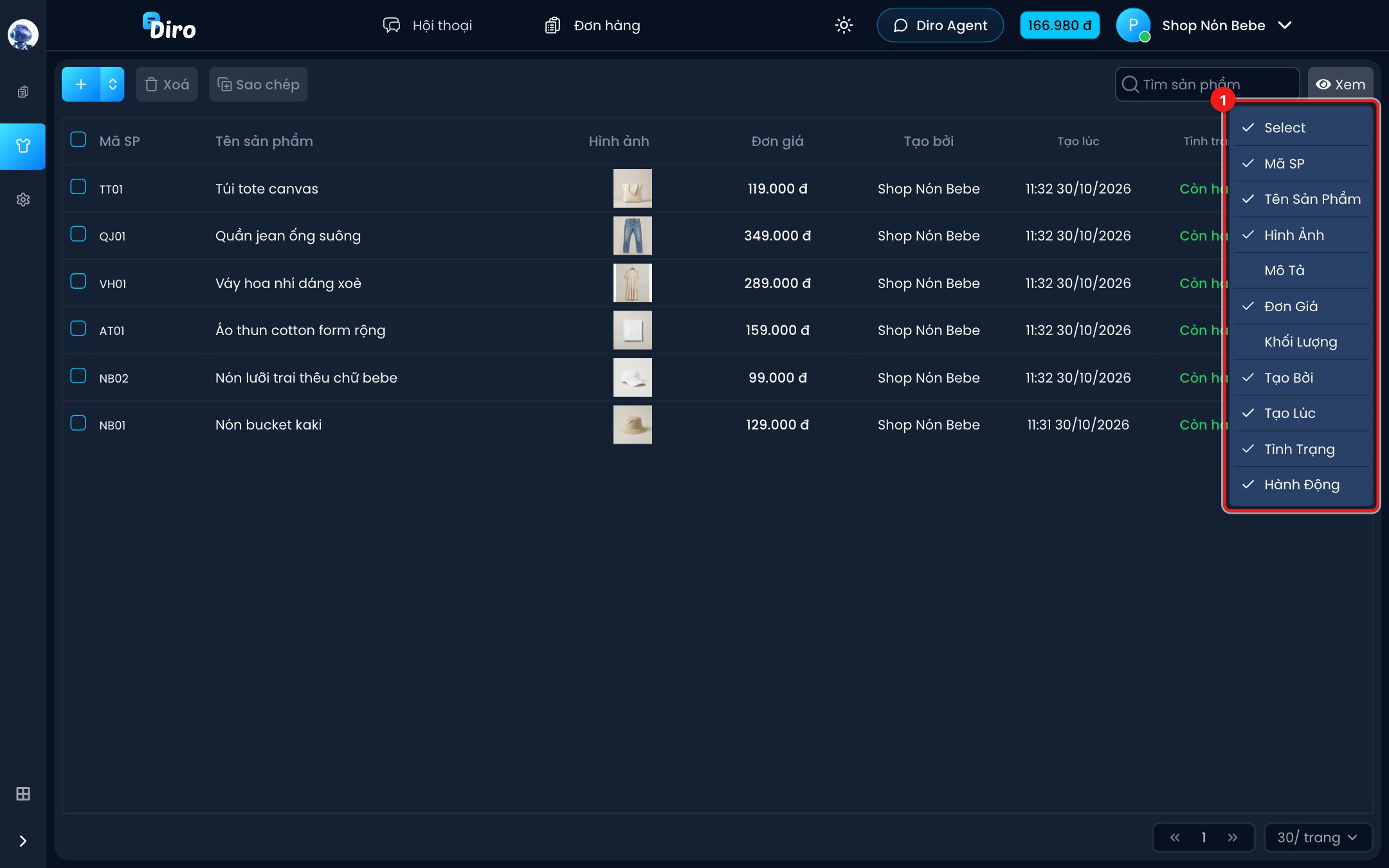Go to next page double-arrow
The image size is (1389, 868).
[1232, 837]
